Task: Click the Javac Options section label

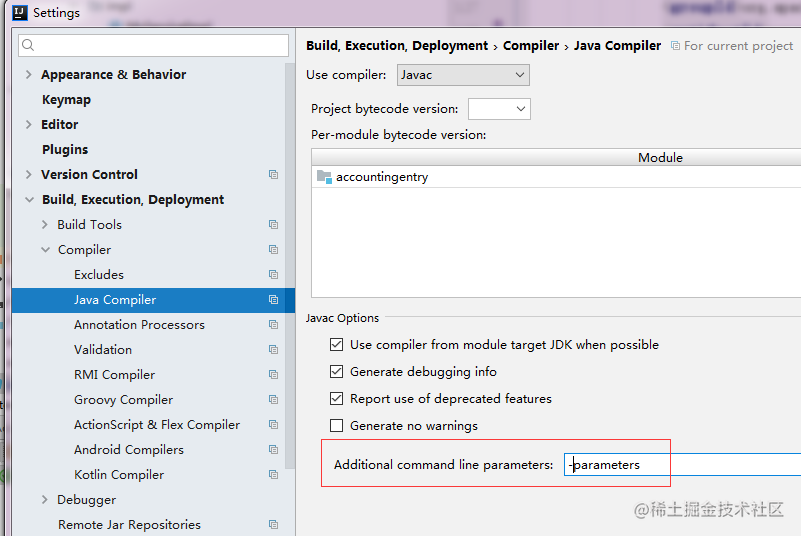Action: 342,318
